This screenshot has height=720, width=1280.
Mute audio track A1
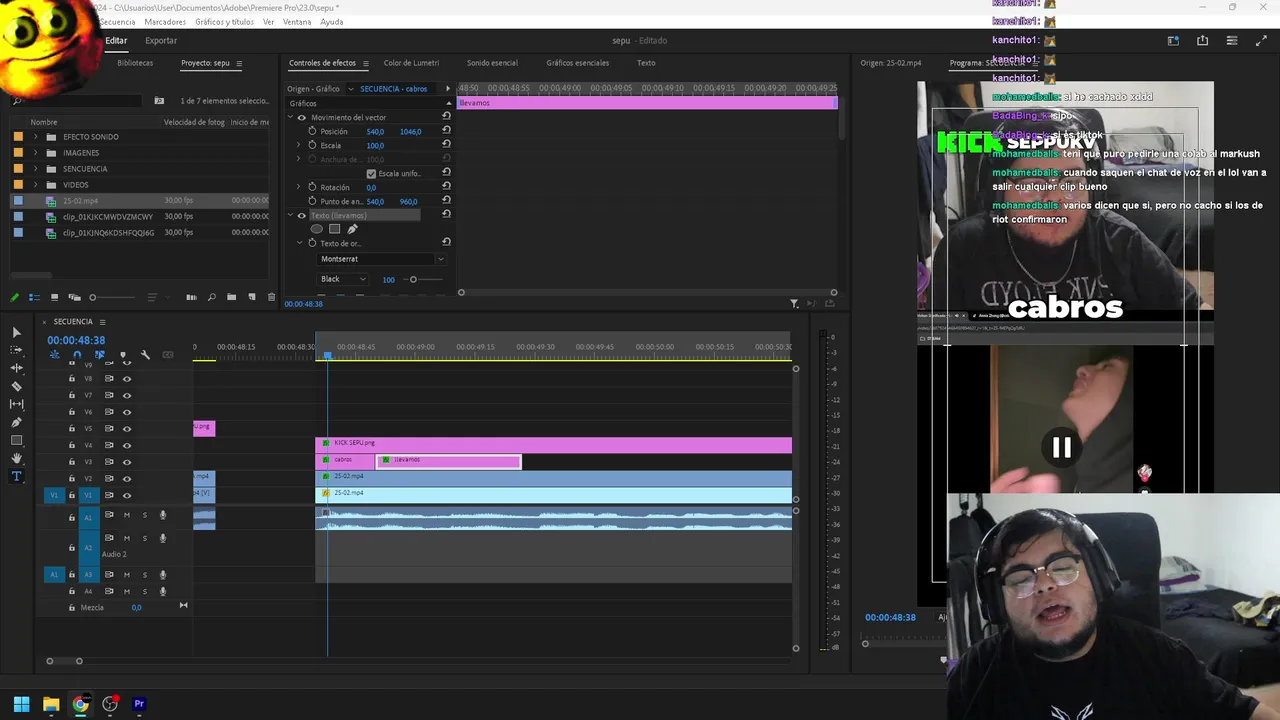126,515
